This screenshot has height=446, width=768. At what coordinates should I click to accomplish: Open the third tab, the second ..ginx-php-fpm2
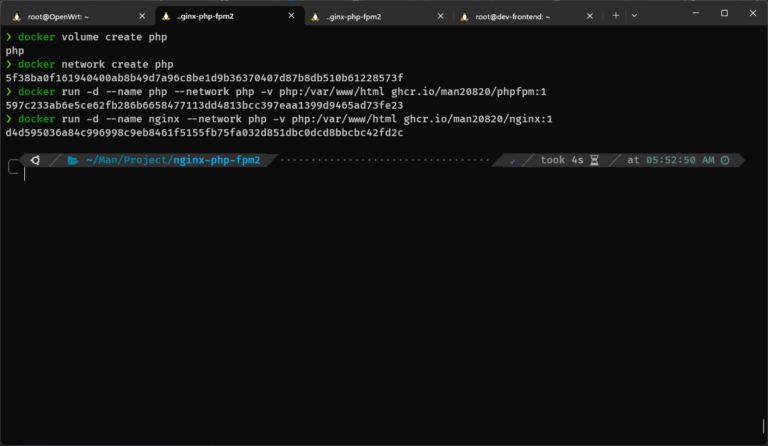[378, 16]
